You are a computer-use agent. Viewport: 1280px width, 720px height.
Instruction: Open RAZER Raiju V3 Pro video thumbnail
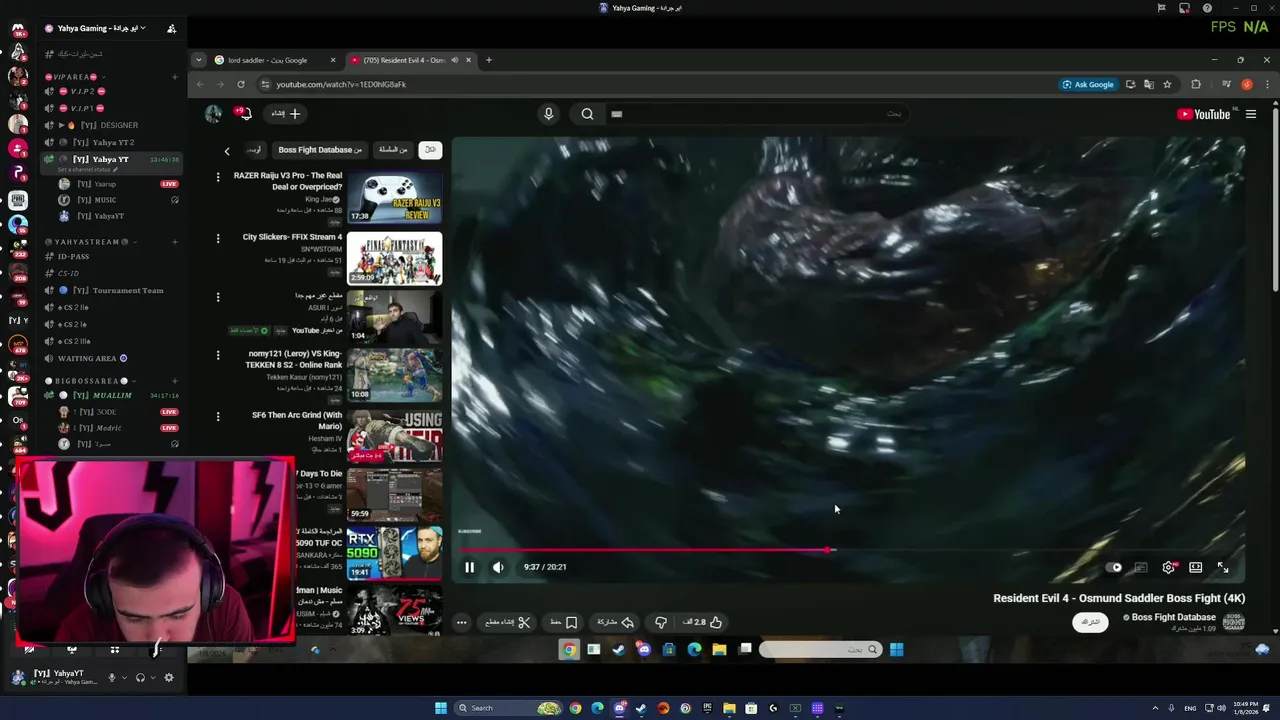(394, 198)
